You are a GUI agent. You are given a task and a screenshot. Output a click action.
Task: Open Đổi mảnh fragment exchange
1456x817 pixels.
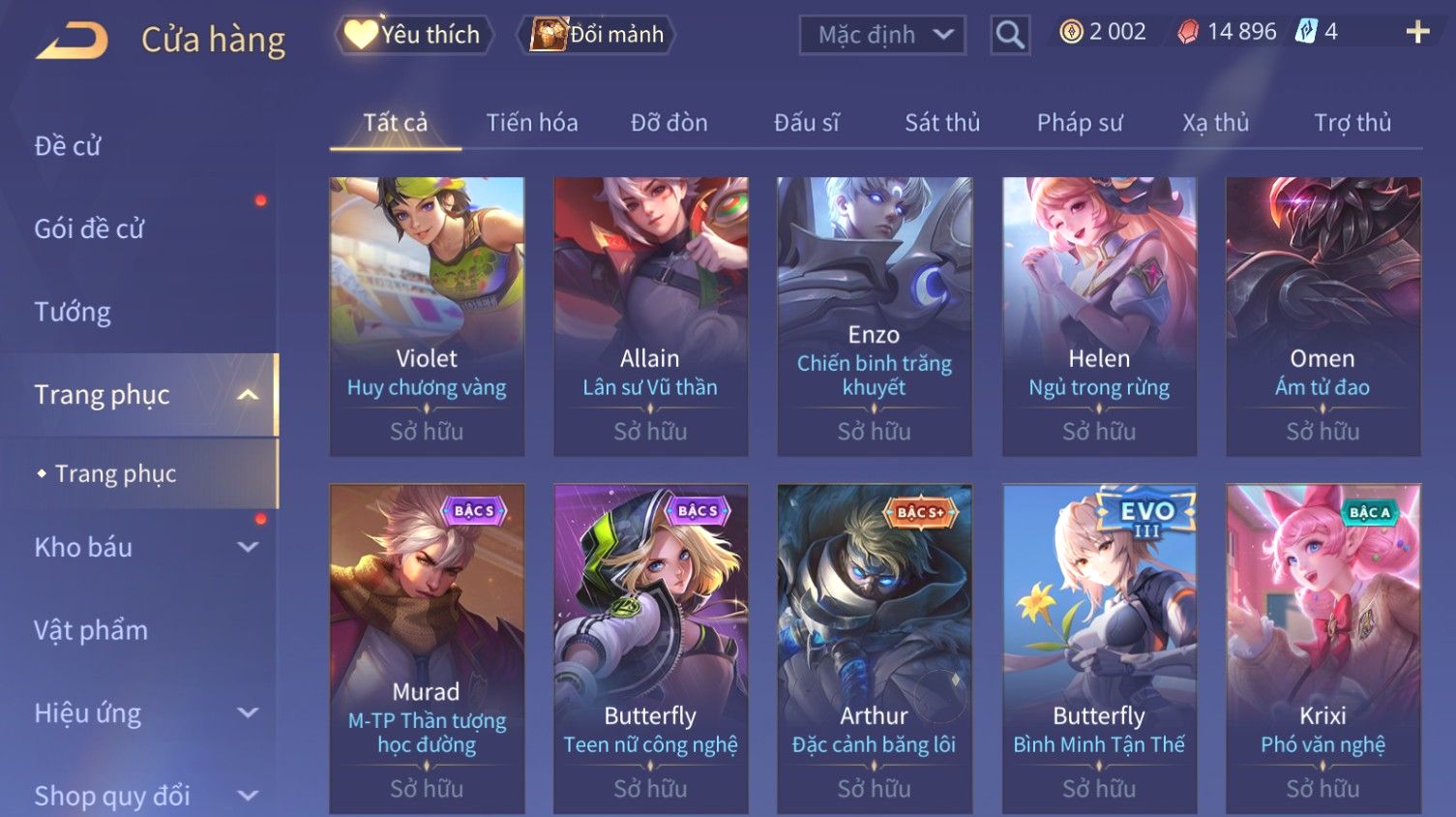coord(597,35)
